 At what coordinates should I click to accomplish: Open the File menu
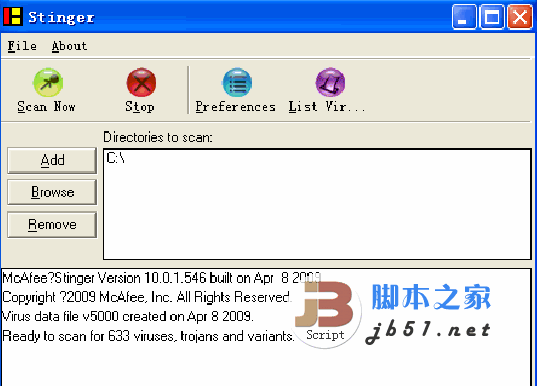click(22, 46)
